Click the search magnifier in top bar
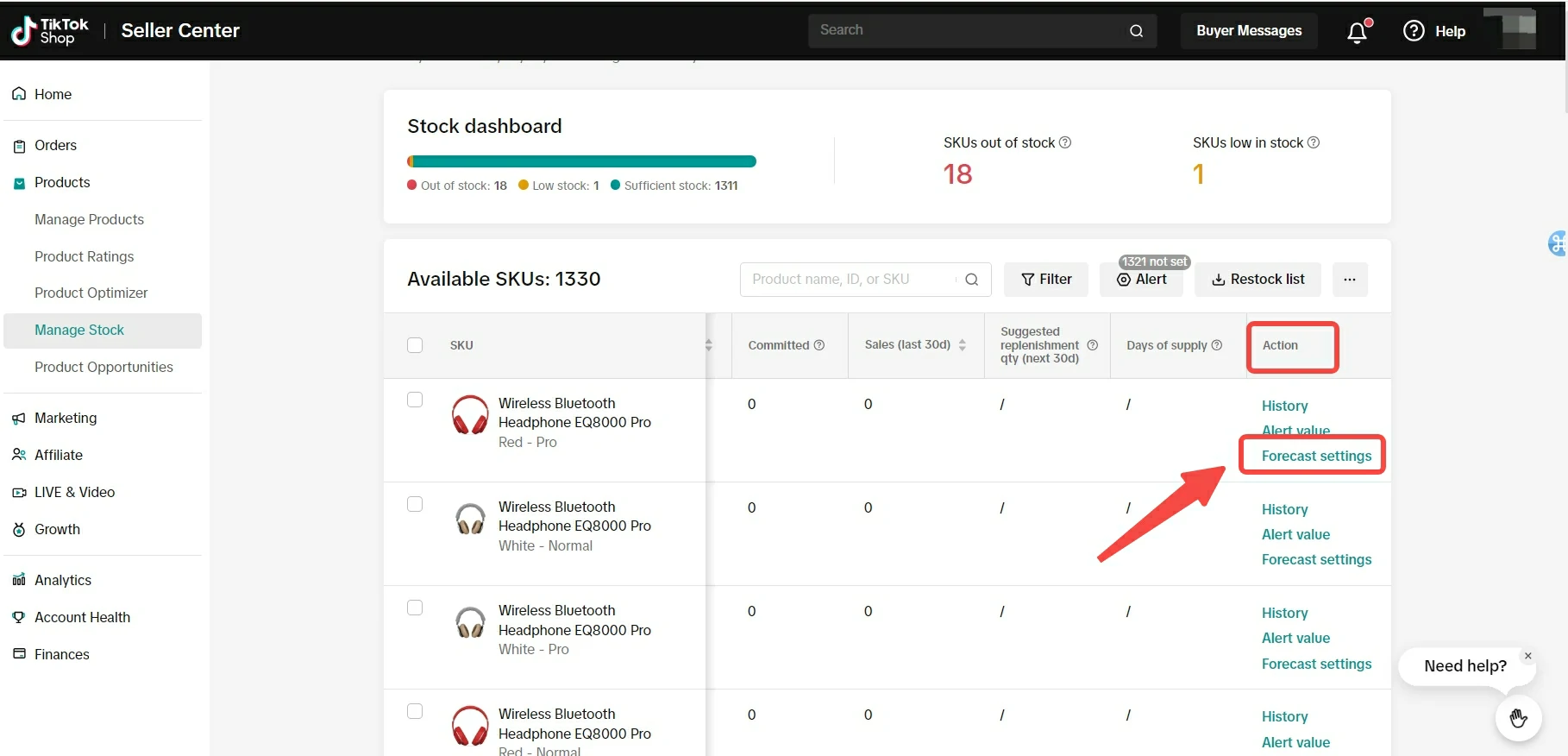 1136,31
